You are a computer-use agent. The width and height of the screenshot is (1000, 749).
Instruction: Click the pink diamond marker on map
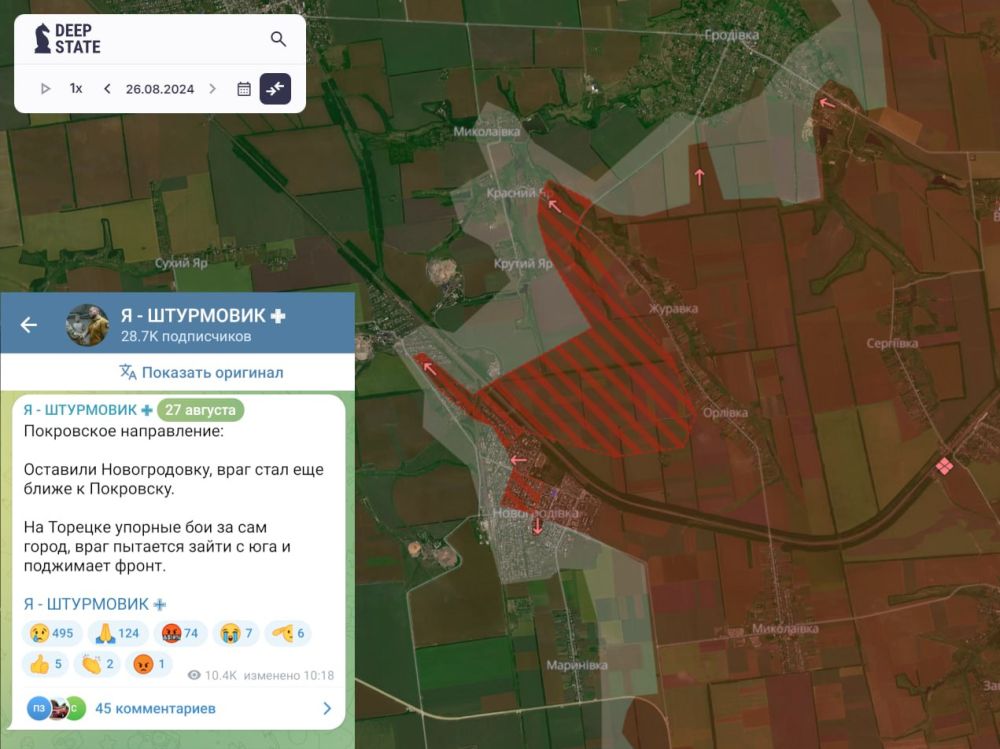(943, 466)
